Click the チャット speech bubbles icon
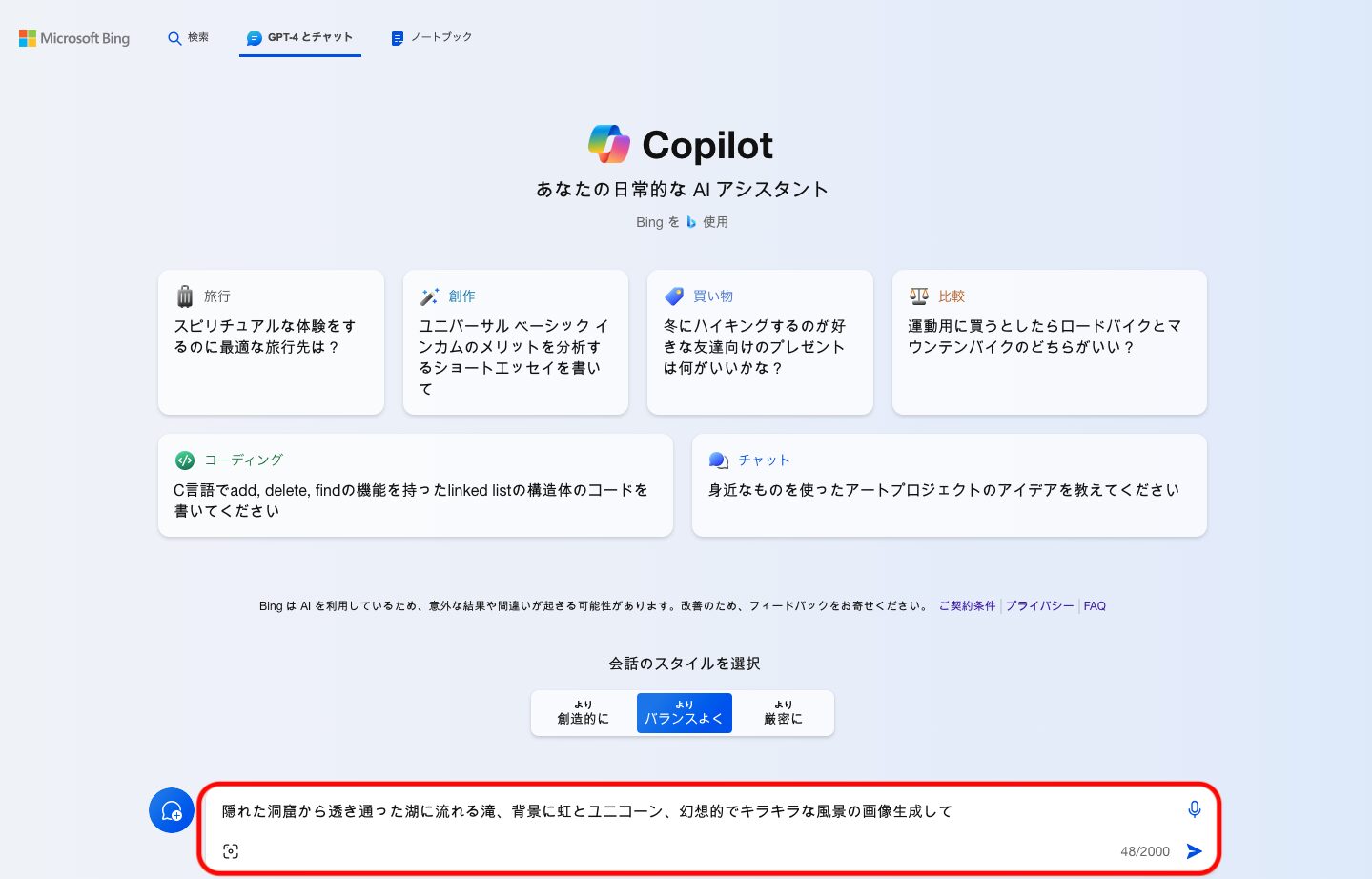This screenshot has height=879, width=1372. pos(719,460)
